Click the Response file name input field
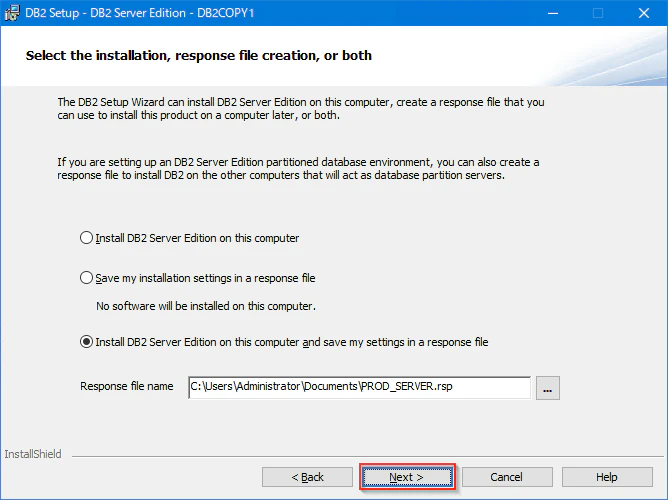668x500 pixels. [360, 387]
